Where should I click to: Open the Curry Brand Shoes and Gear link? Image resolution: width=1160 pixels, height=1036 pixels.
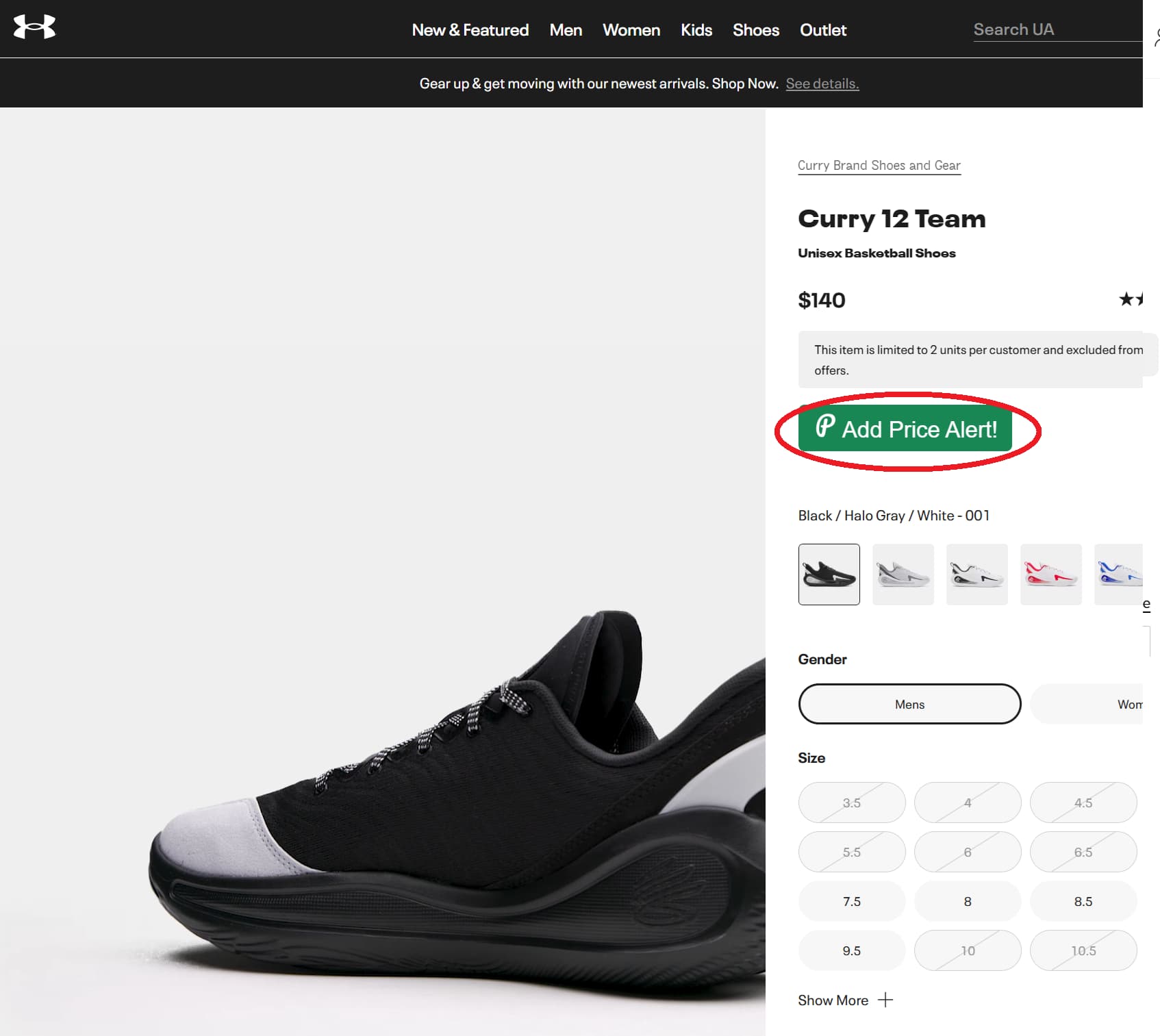879,165
